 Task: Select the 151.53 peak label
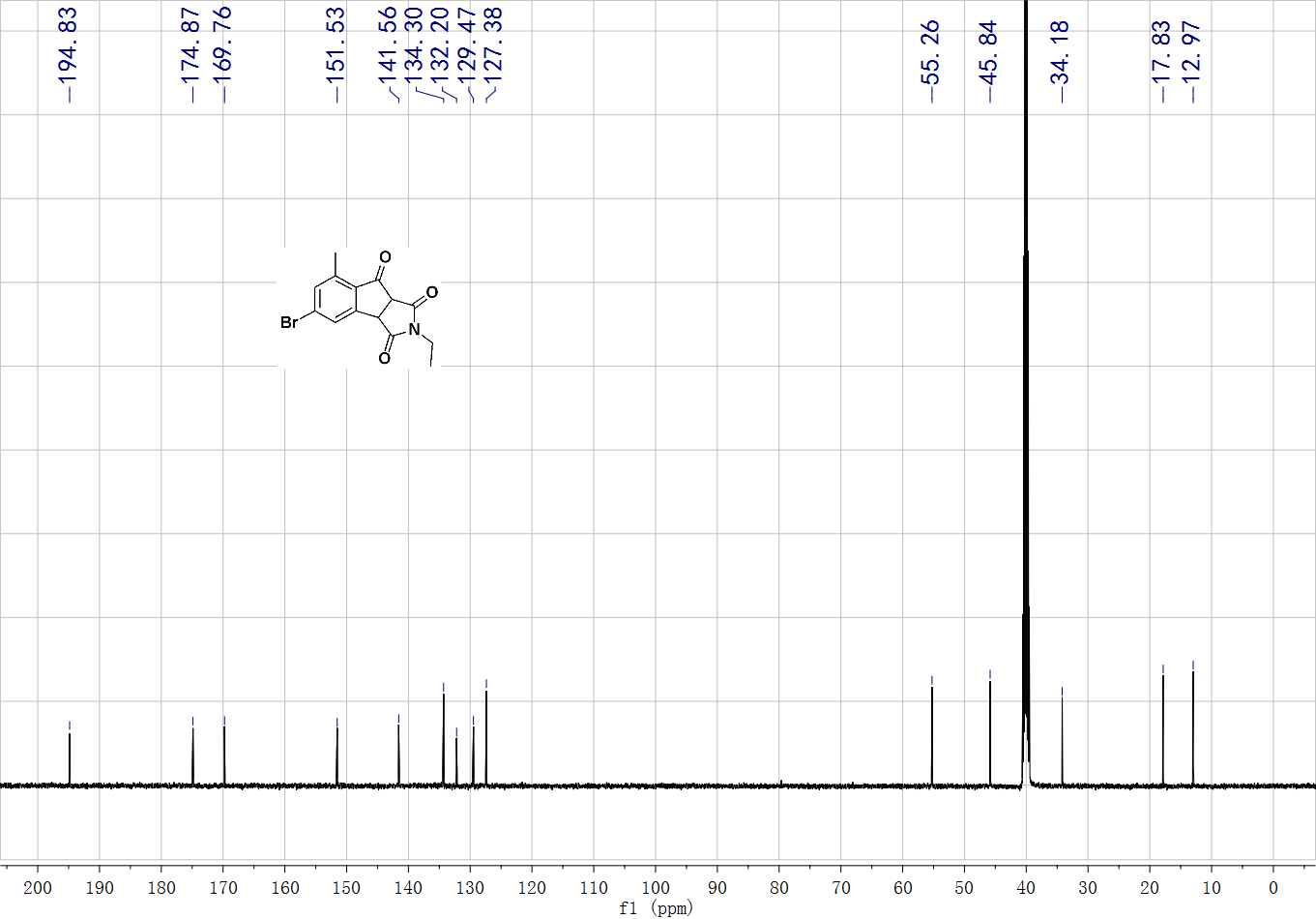tap(336, 45)
